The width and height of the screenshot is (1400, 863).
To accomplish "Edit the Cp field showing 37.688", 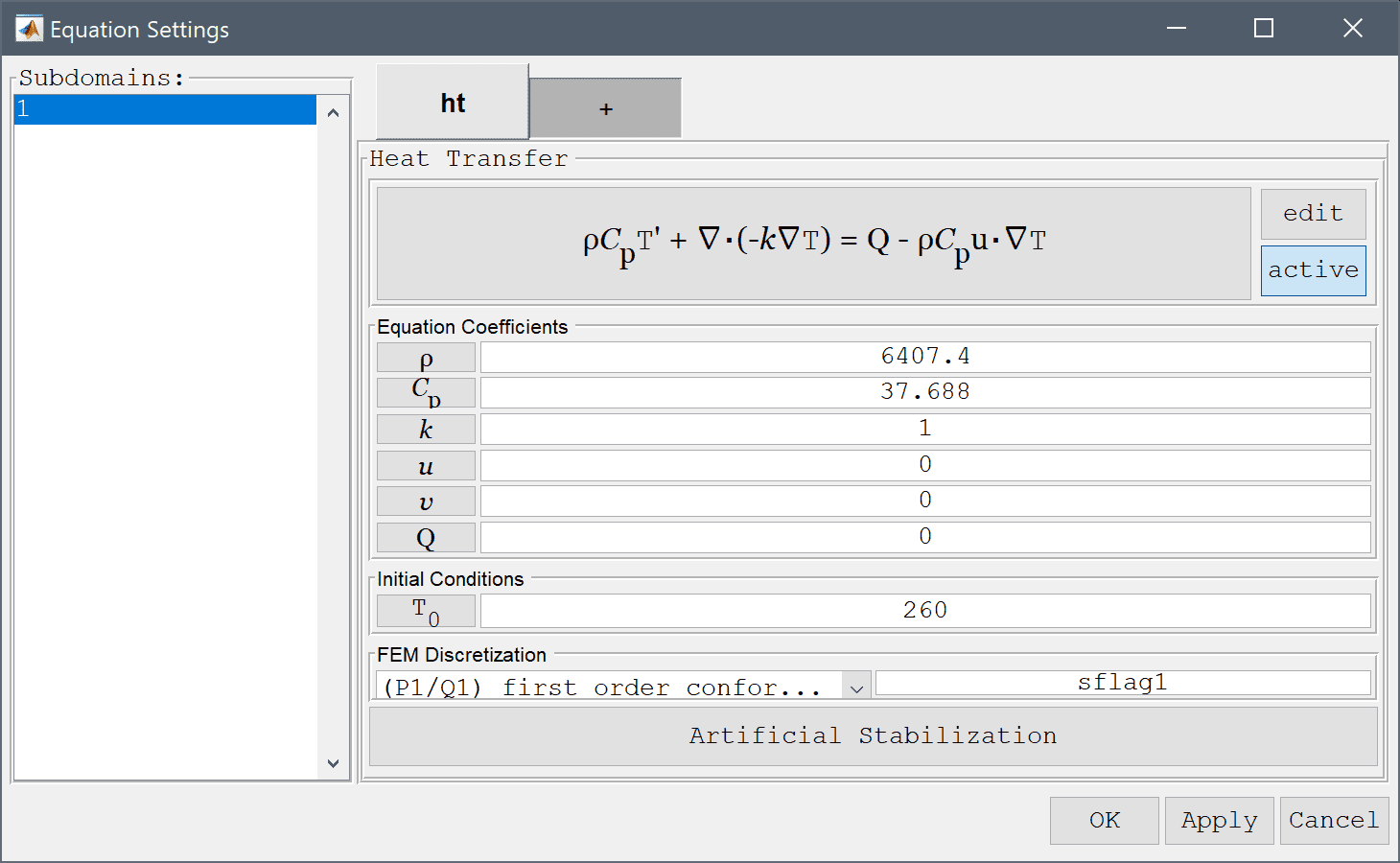I will (925, 392).
